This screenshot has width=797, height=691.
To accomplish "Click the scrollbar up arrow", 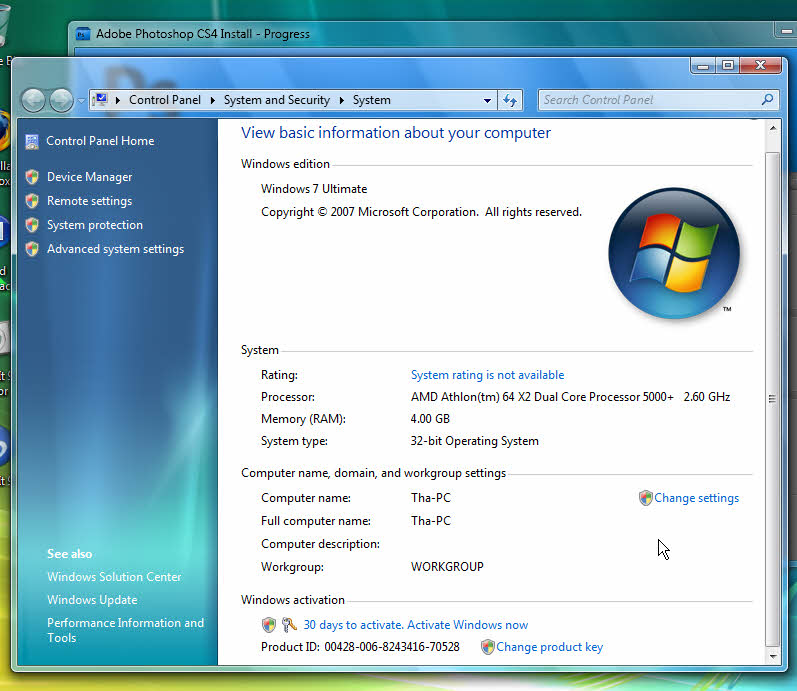I will click(773, 128).
